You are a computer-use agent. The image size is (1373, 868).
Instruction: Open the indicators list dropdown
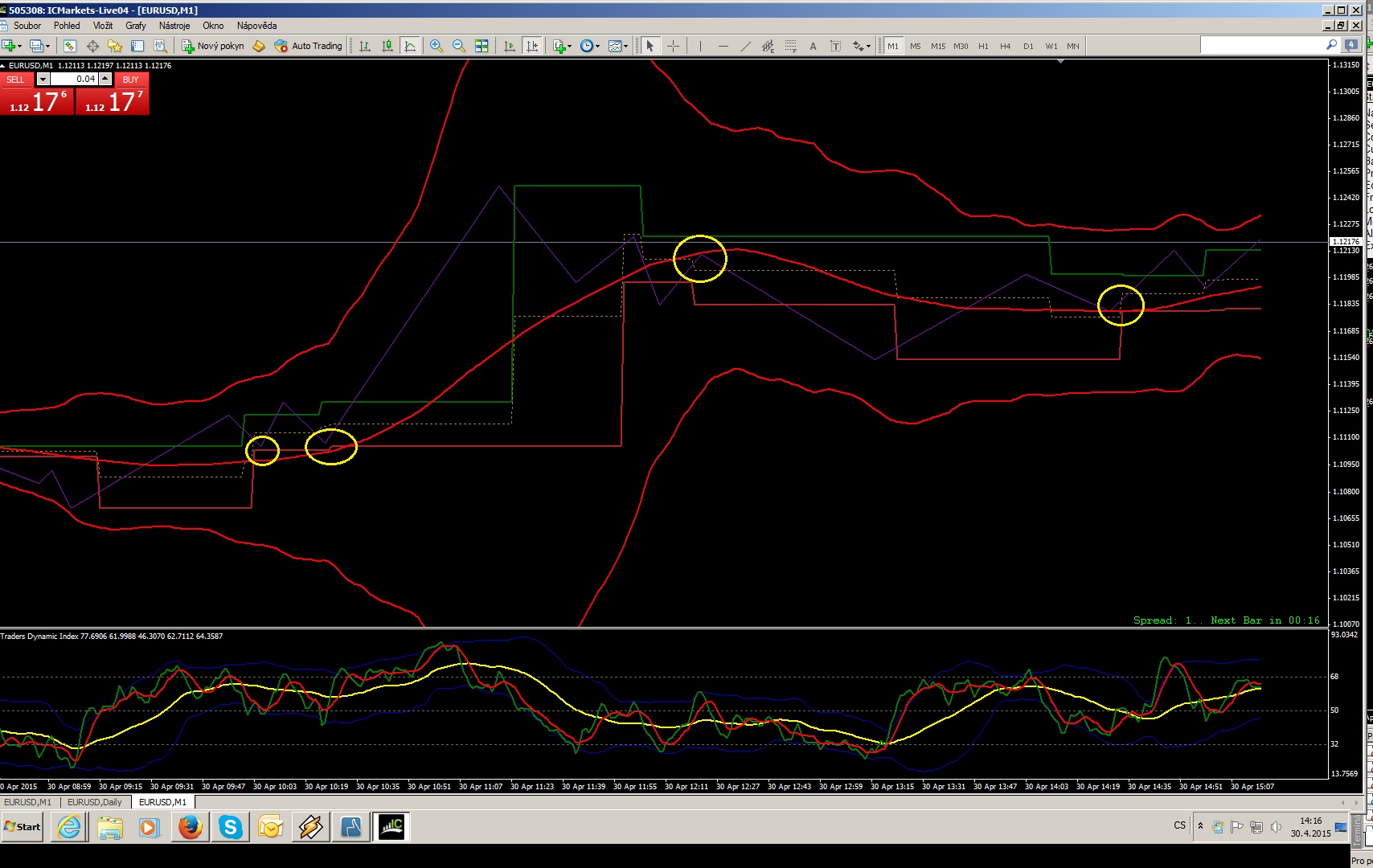[x=563, y=46]
